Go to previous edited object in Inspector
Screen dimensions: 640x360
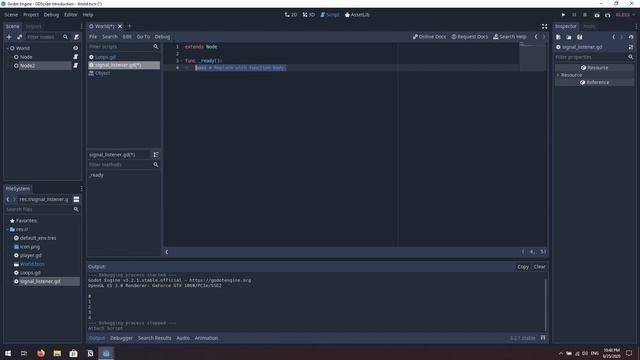(x=613, y=37)
